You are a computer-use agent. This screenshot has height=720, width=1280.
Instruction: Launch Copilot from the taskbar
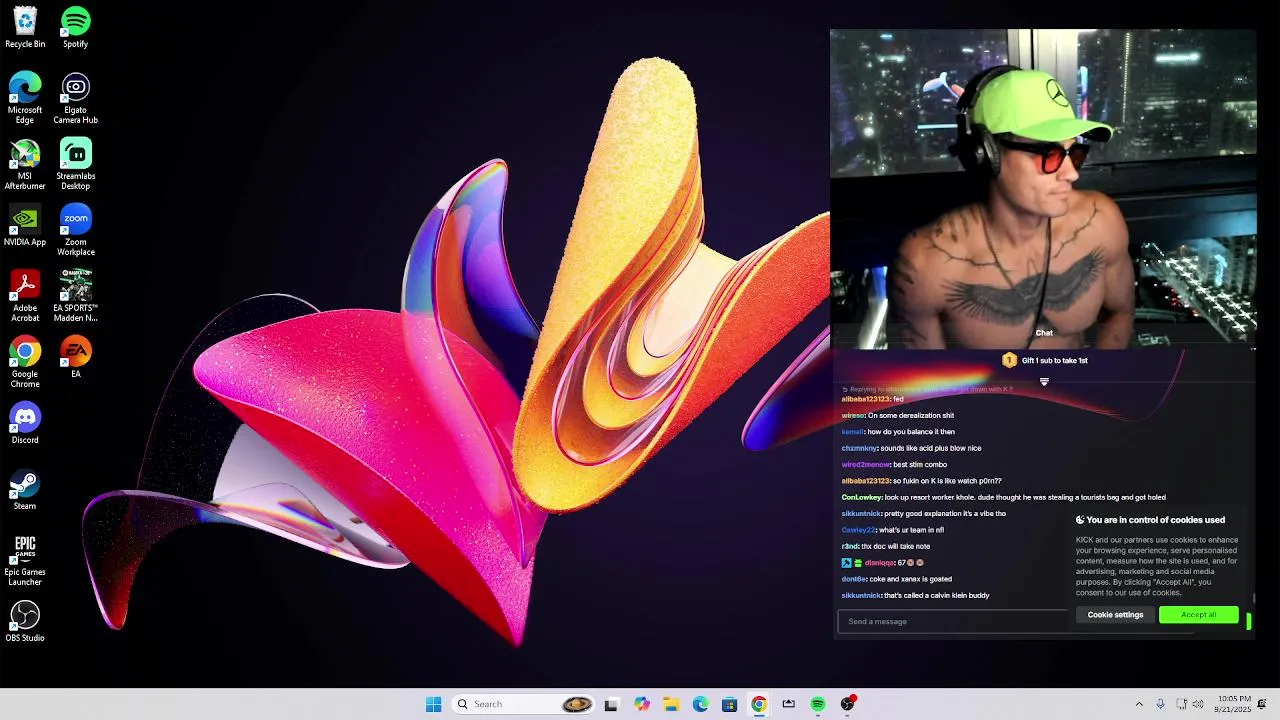coord(641,704)
